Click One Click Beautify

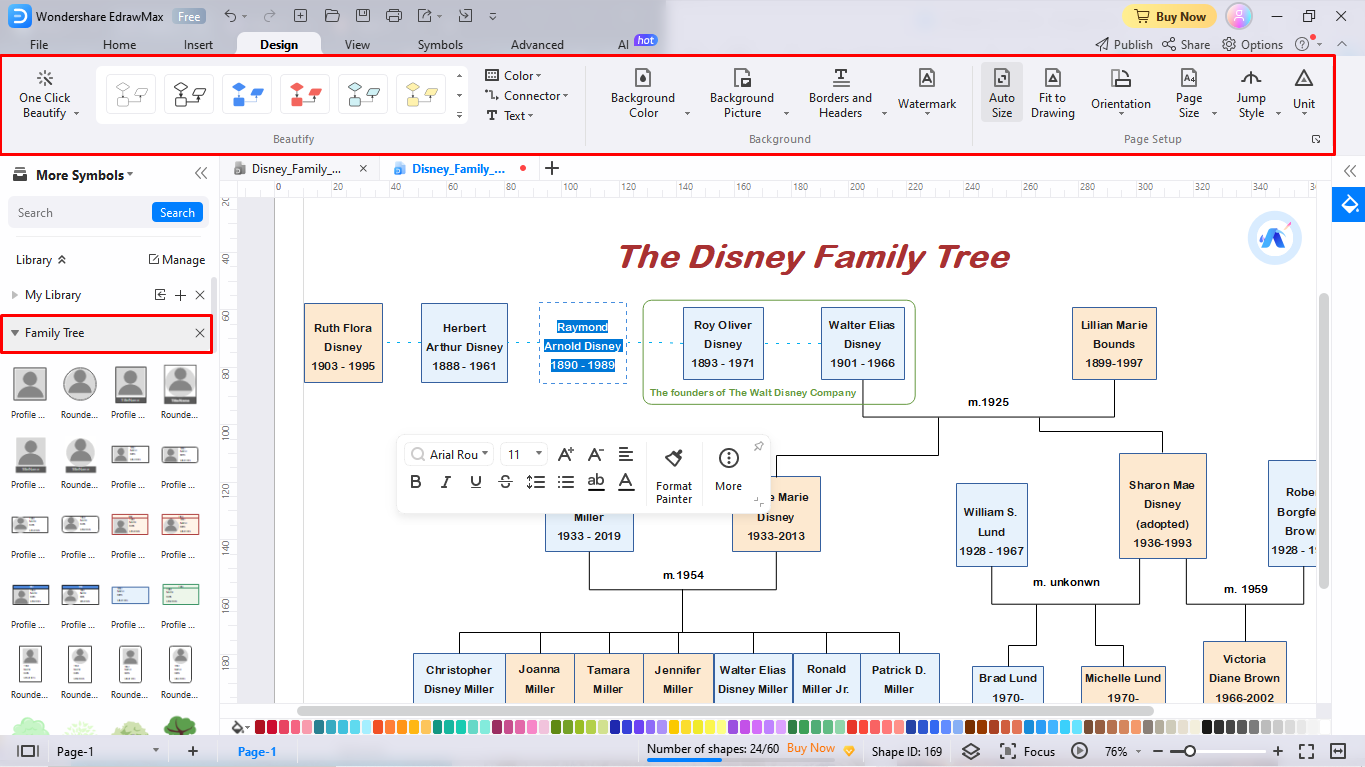pos(45,95)
